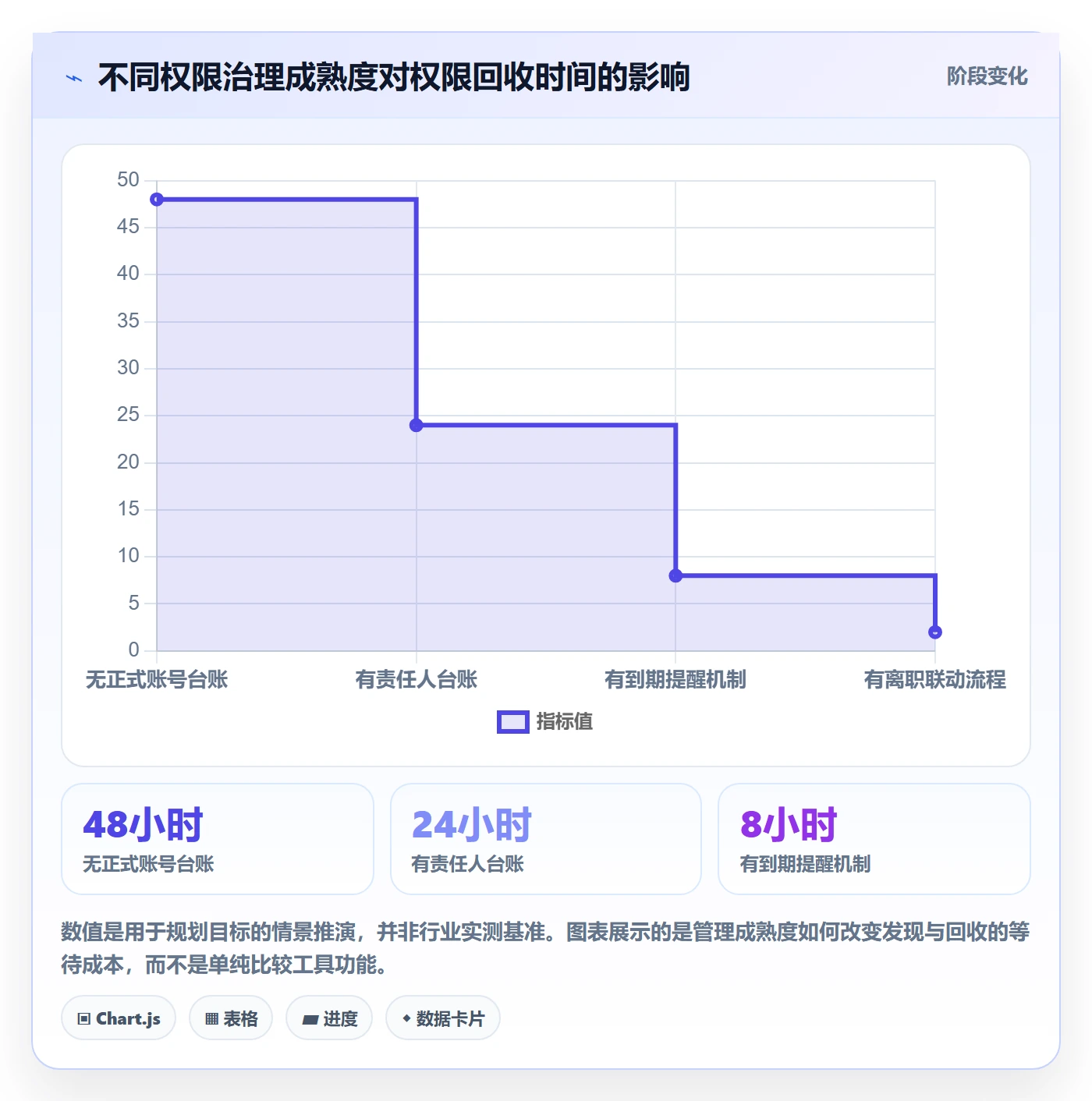Click the chart title 不同权限治理成熟度对权限回收时间的影响
The height and width of the screenshot is (1101, 1092).
click(394, 77)
